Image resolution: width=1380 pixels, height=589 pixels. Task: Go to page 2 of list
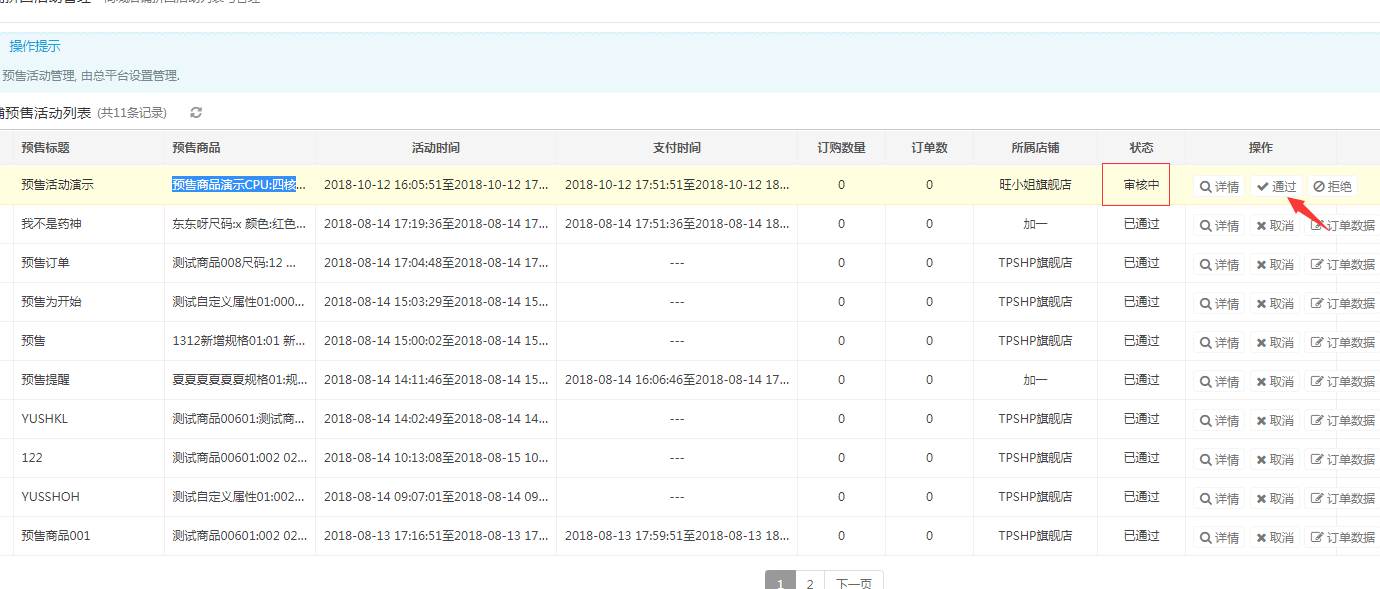[810, 583]
